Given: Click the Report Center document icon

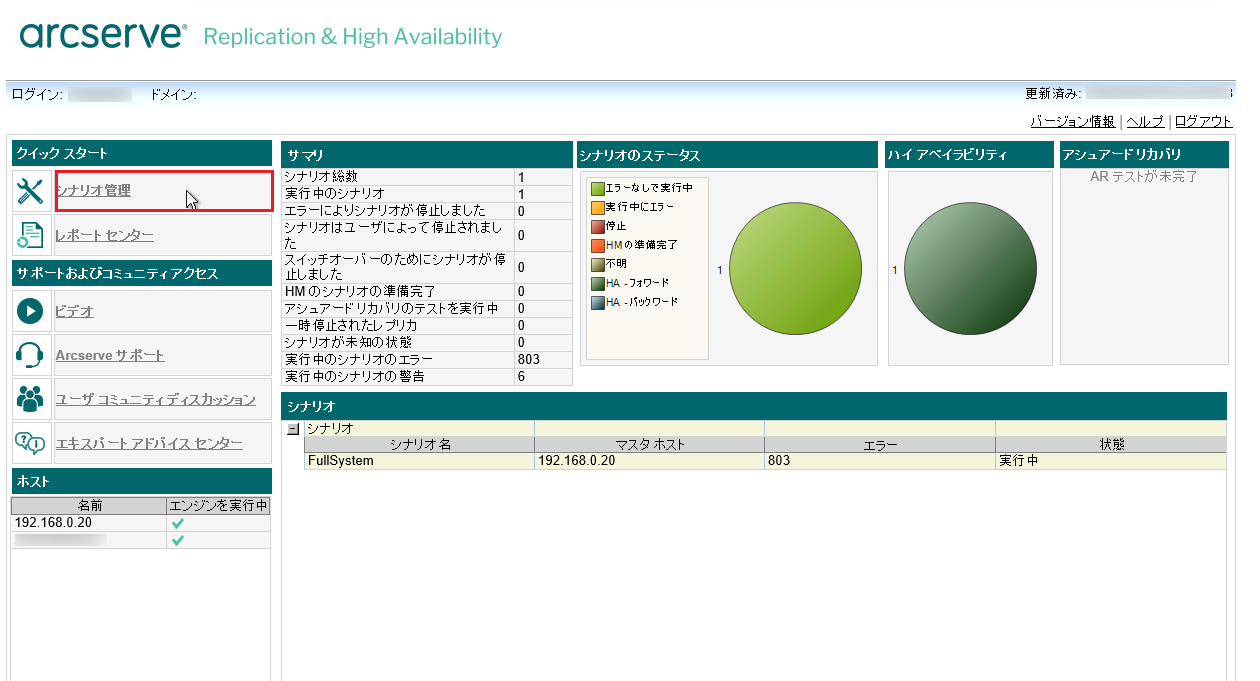Looking at the screenshot, I should [x=32, y=235].
